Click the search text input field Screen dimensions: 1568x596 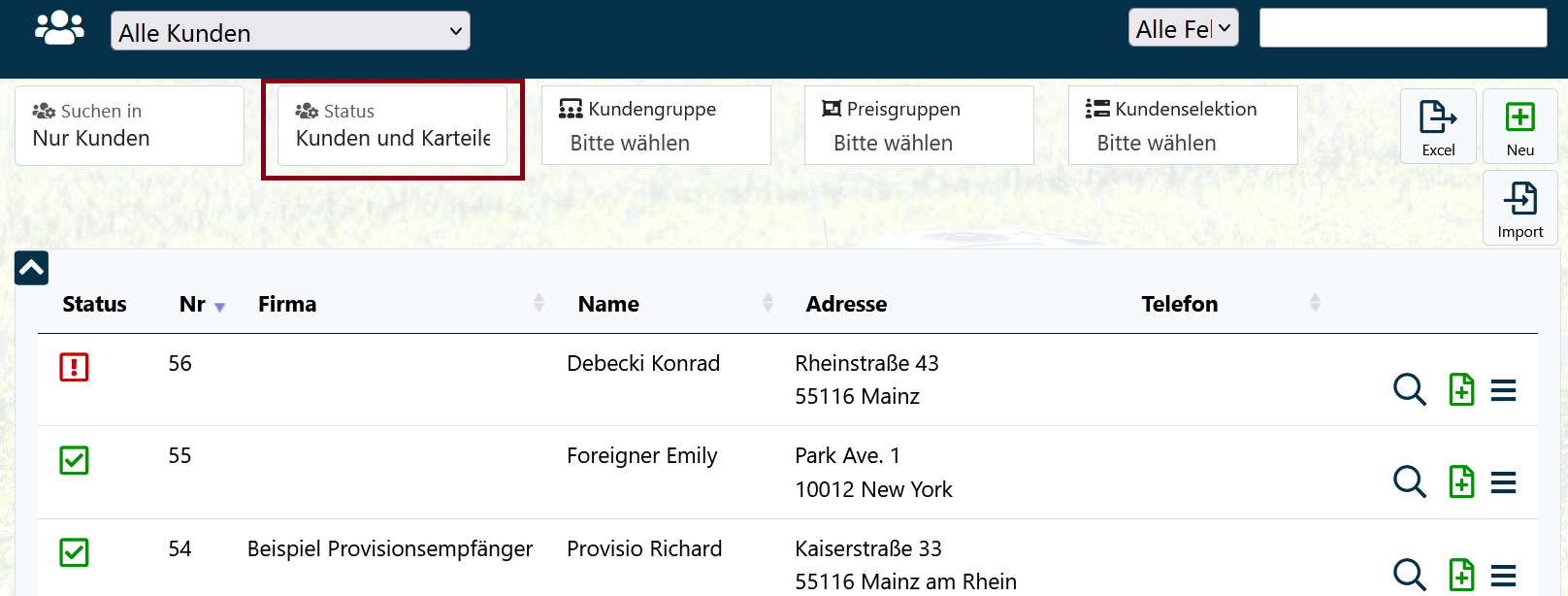[x=1402, y=28]
